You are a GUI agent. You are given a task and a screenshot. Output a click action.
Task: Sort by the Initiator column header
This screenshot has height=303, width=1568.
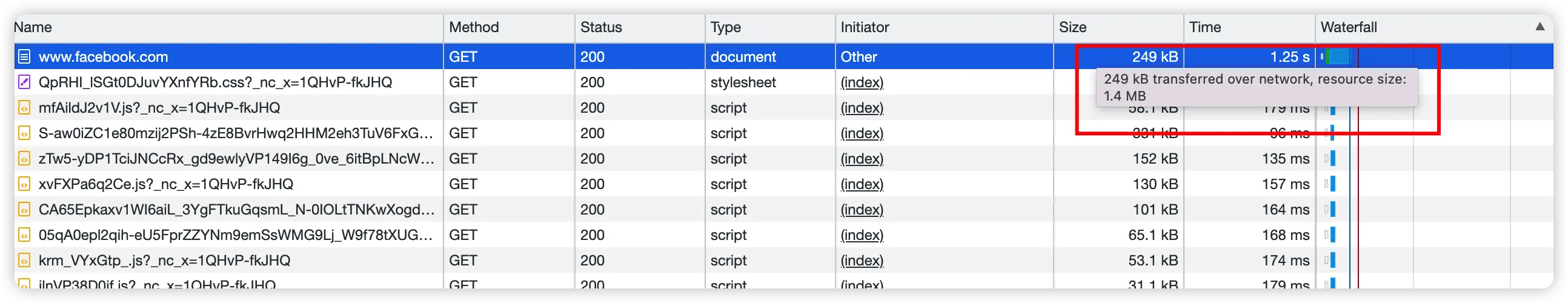point(944,27)
